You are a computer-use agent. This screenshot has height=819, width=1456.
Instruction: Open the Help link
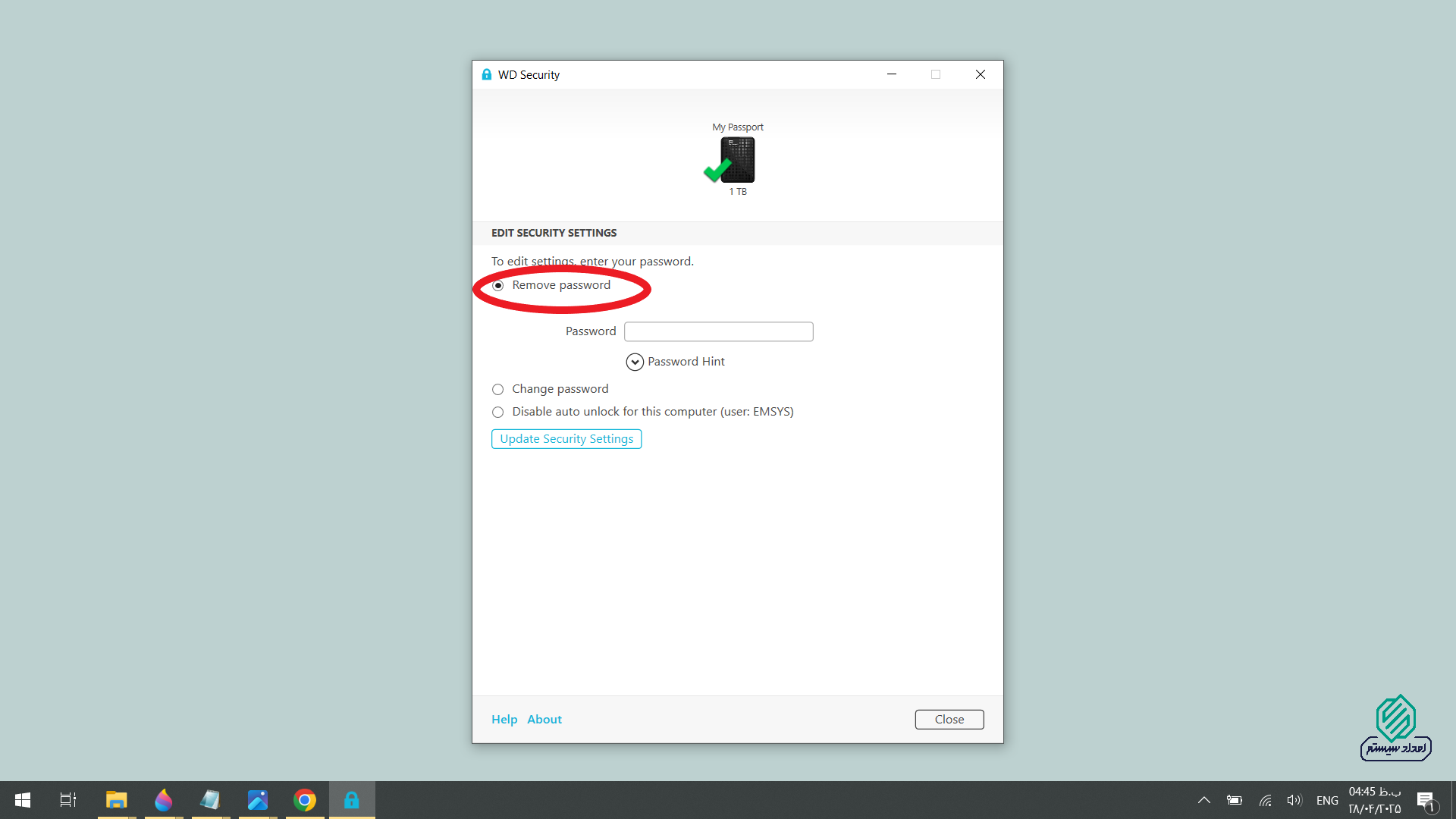(504, 720)
